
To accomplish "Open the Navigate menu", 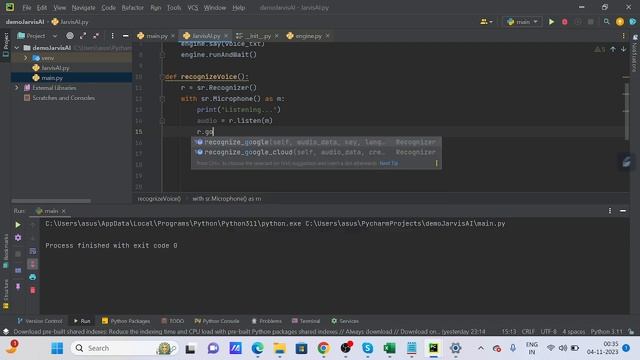I will 83,8.
